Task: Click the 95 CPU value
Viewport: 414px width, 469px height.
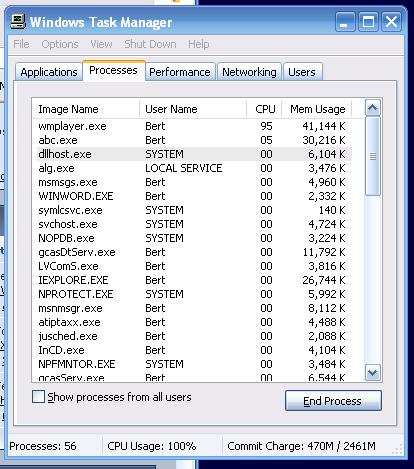Action: (x=266, y=126)
